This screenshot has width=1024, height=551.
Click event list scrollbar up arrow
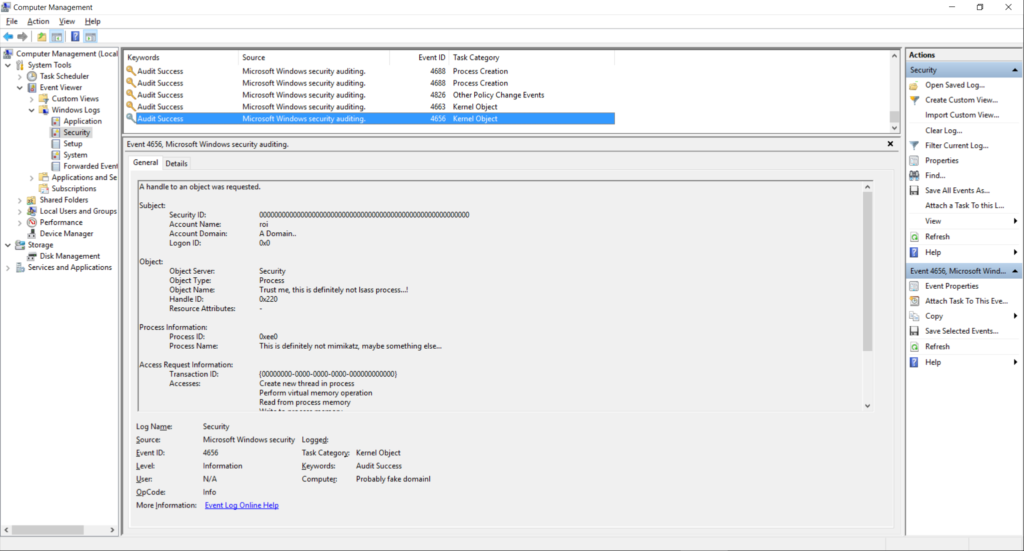(894, 57)
